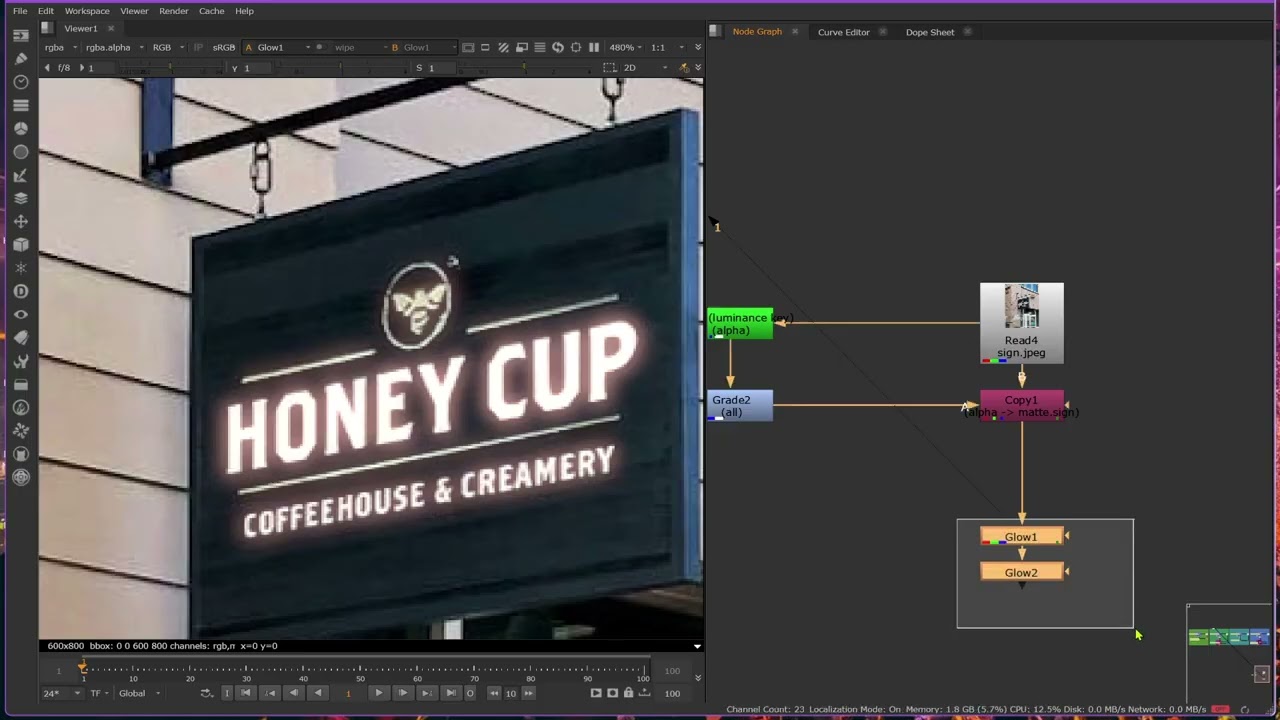
Task: Click the current frame number field
Action: tap(348, 693)
